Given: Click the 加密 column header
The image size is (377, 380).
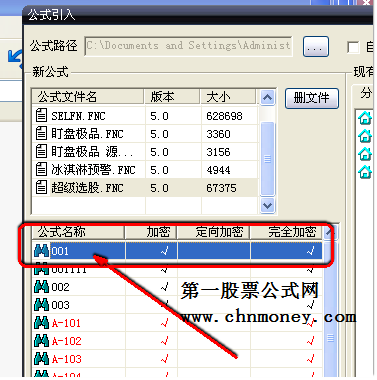Looking at the screenshot, I should click(x=151, y=232).
